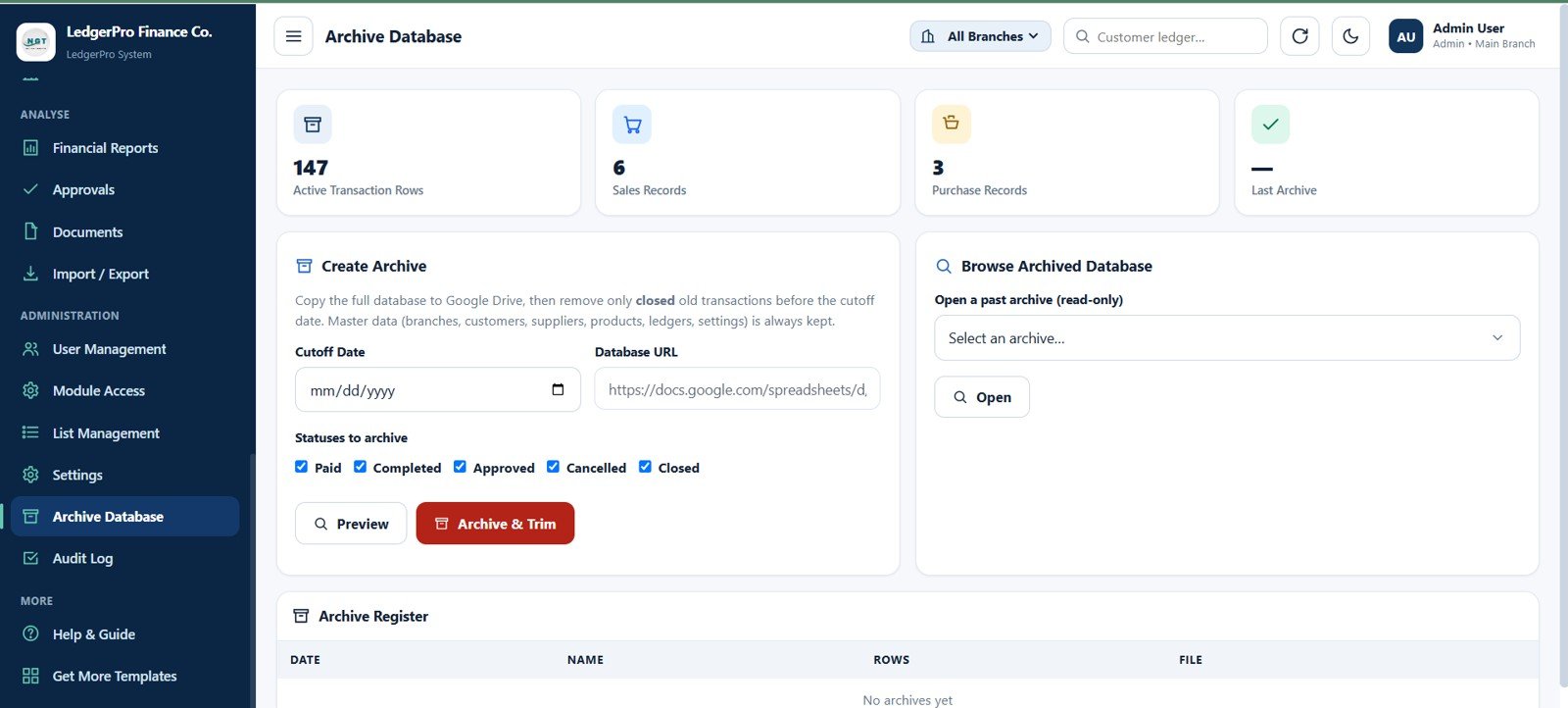Screen dimensions: 1568x708
Task: Click the Sales Records cart icon
Action: (x=632, y=125)
